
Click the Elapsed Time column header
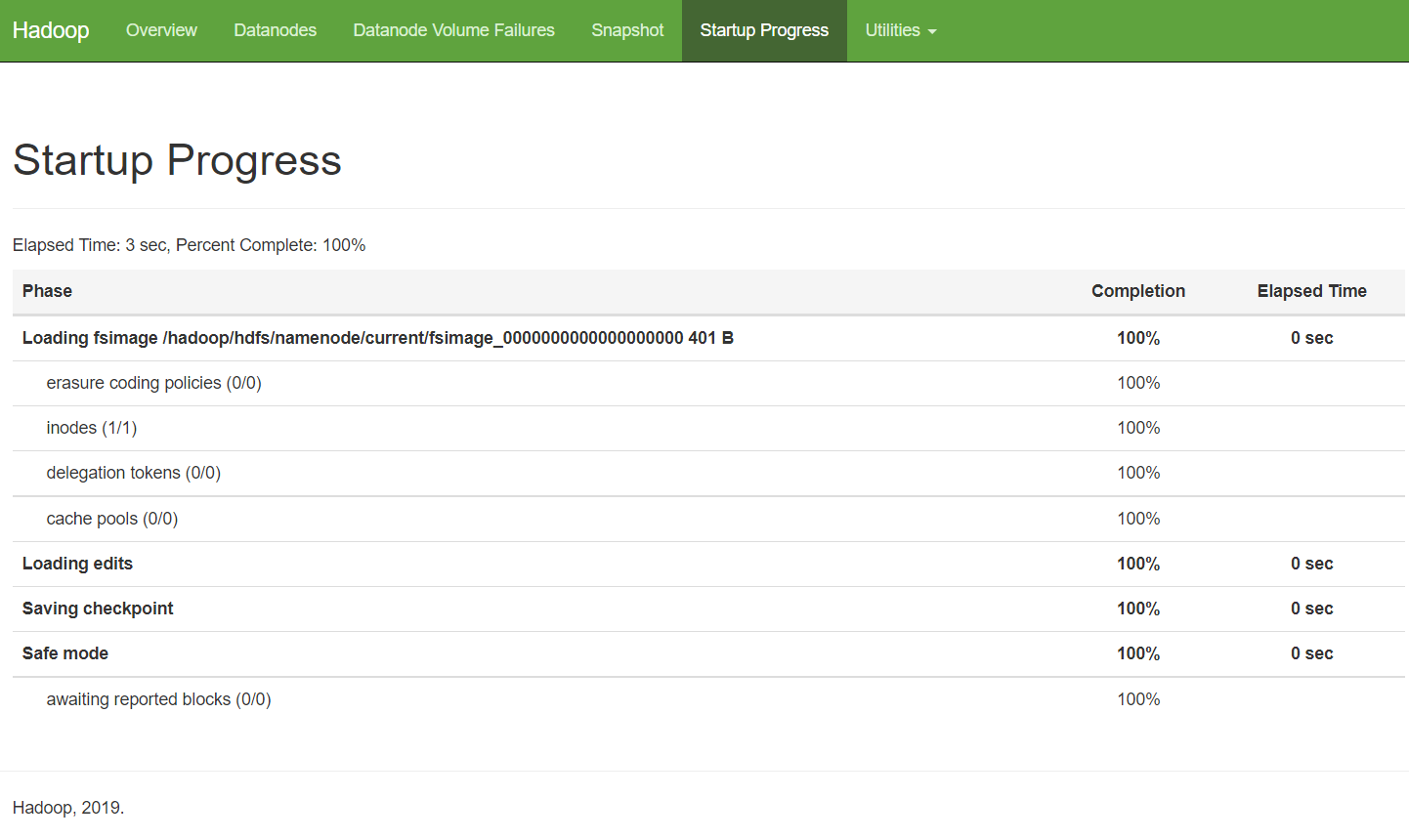pos(1312,291)
